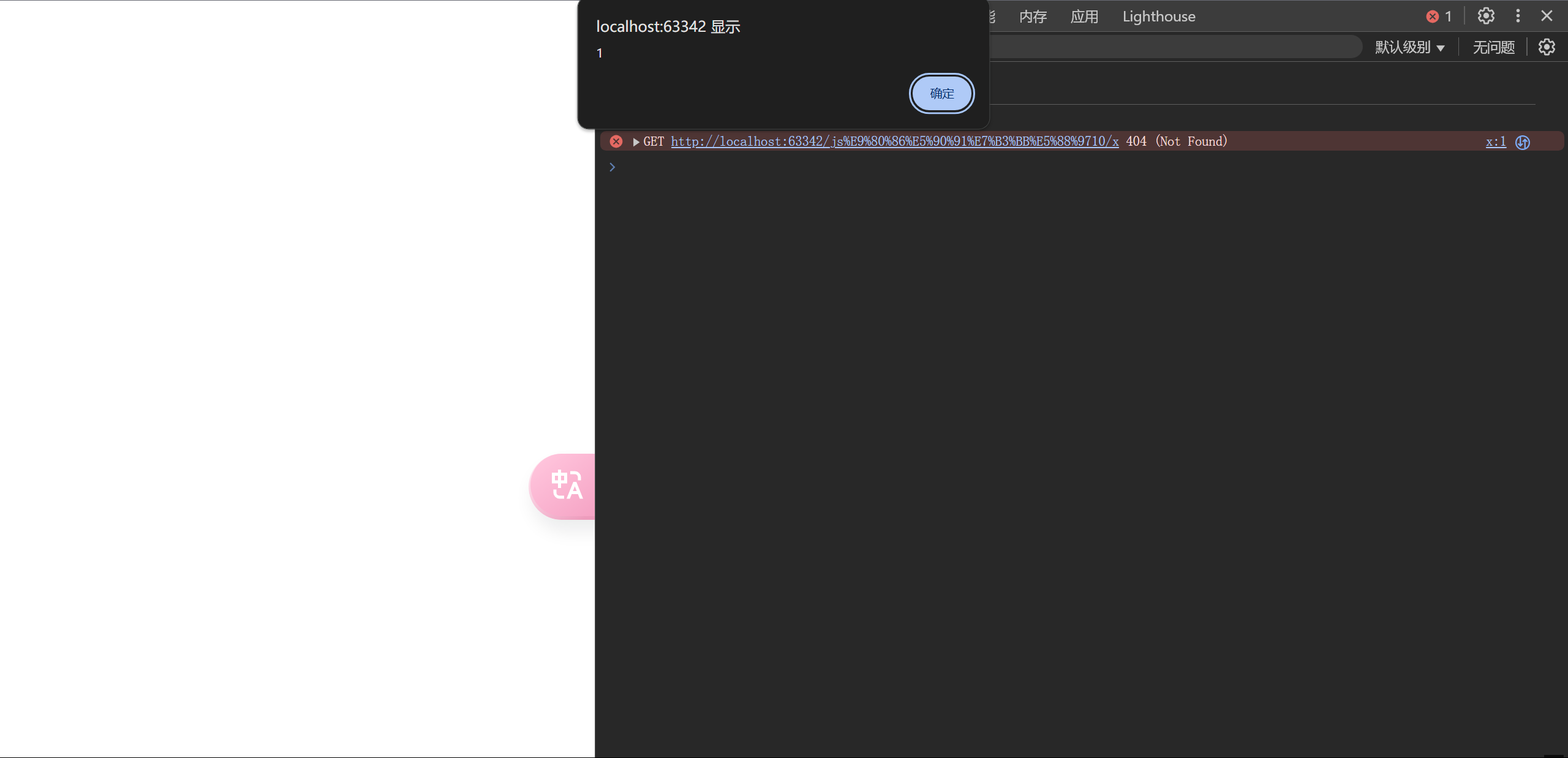The image size is (1568, 758).
Task: Open the x:1 source location link
Action: (x=1495, y=141)
